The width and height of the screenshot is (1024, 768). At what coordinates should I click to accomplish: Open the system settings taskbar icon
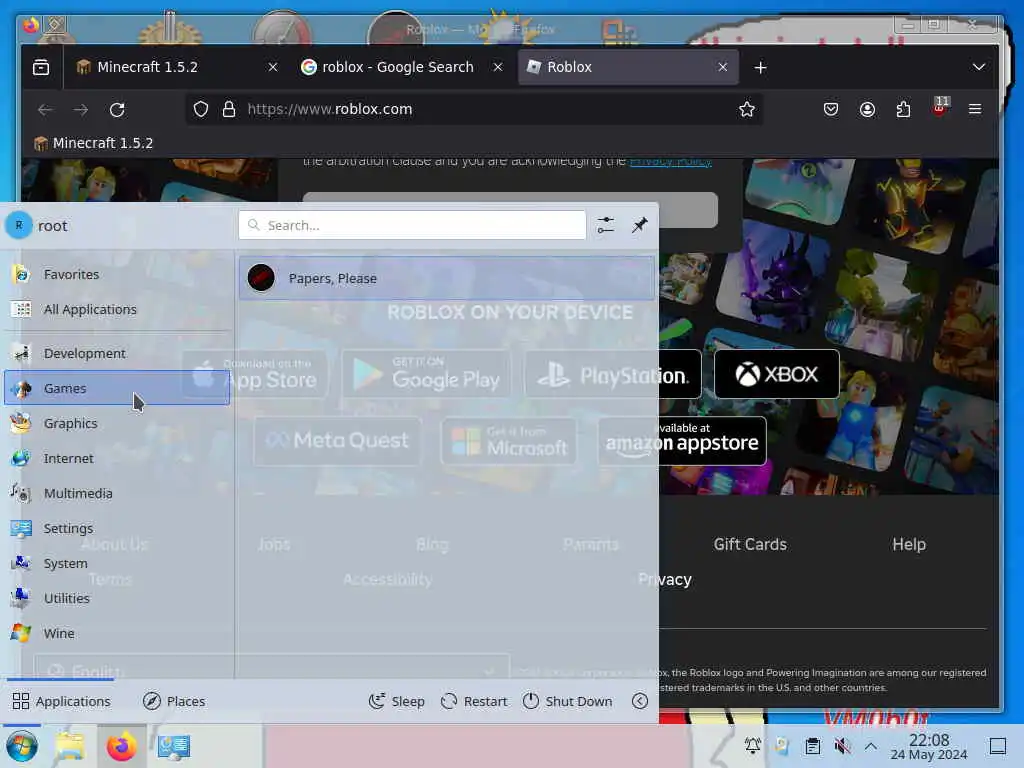[174, 746]
